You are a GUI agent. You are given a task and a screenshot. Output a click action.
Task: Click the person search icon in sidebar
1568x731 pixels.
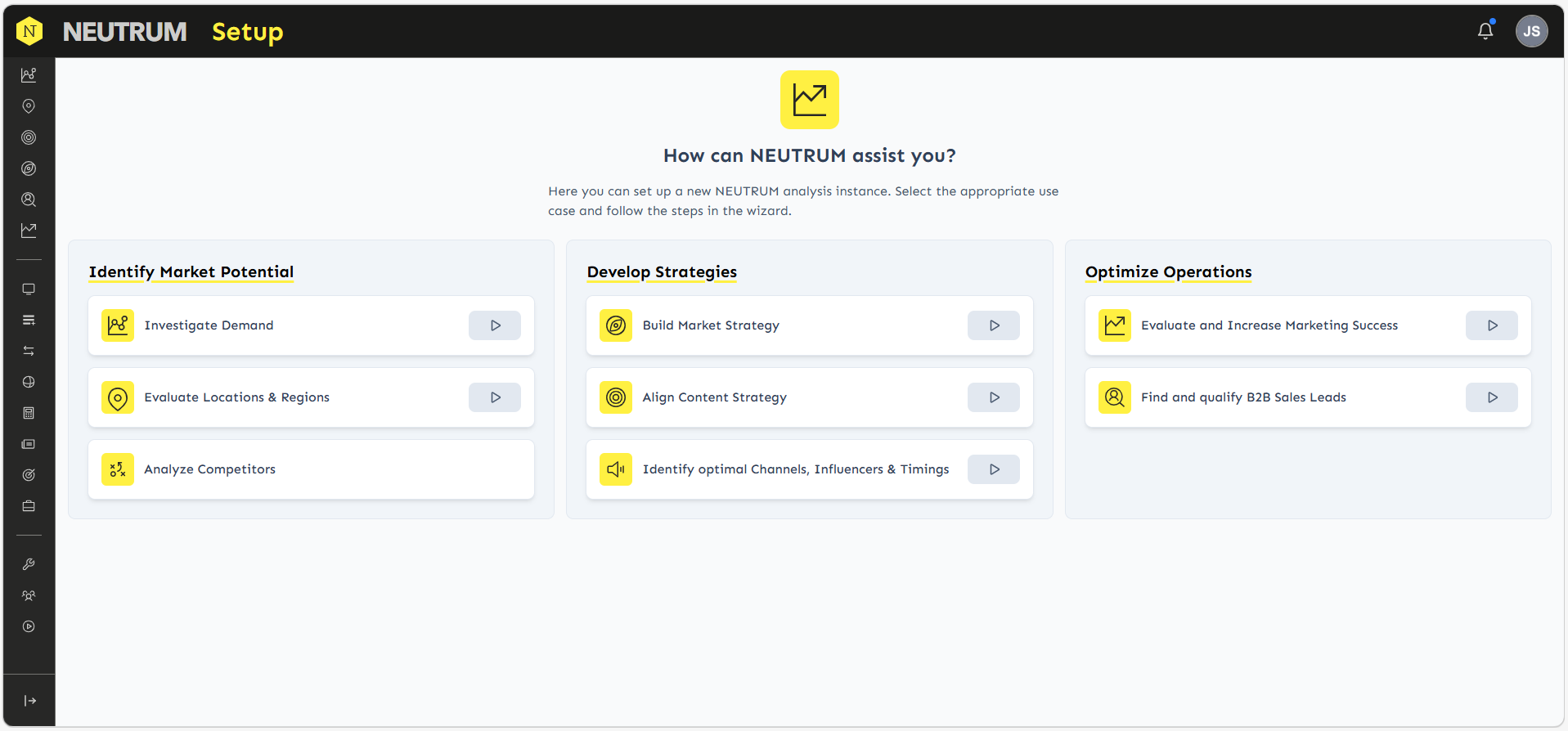pos(29,200)
